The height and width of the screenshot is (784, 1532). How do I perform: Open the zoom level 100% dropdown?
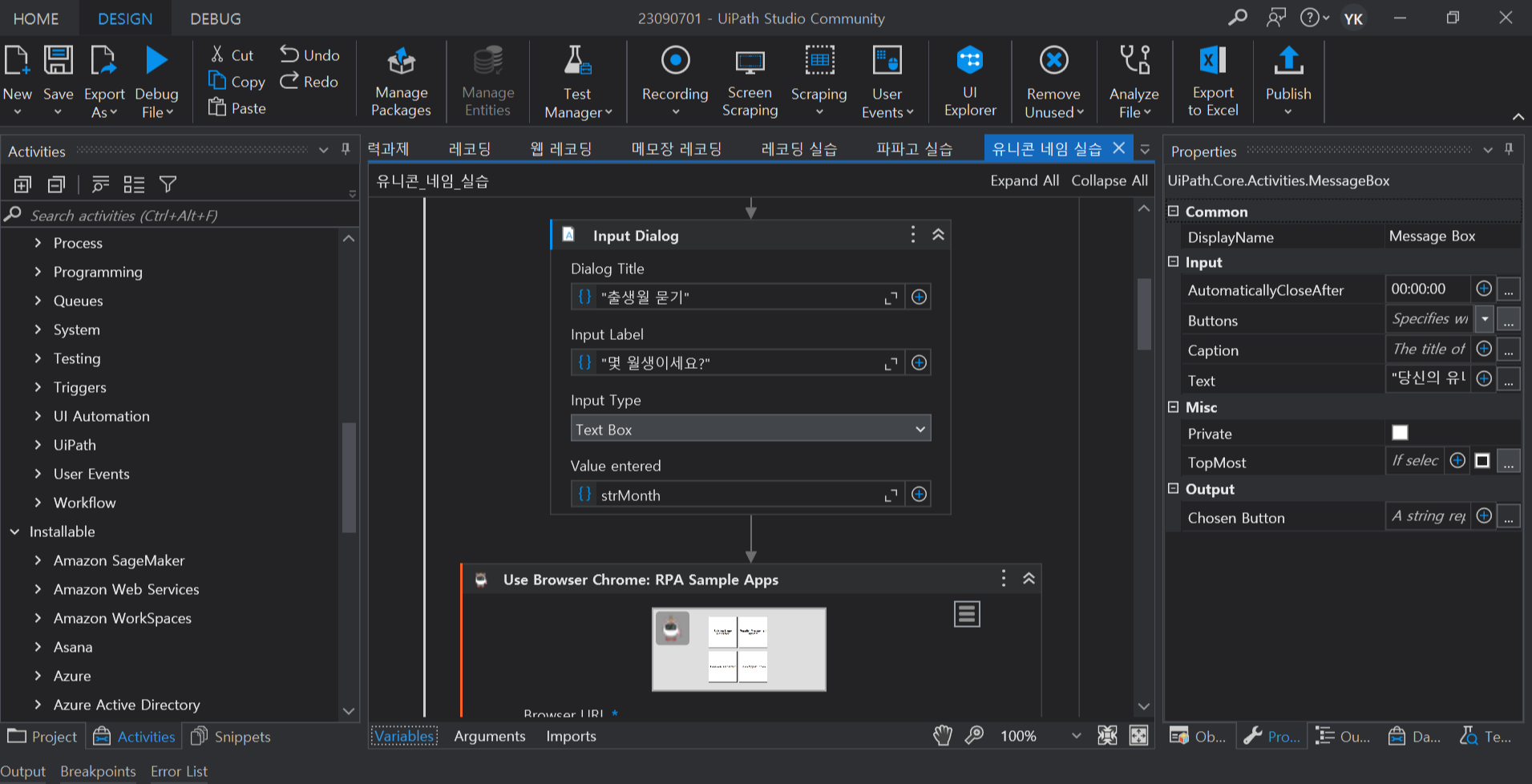(1077, 736)
